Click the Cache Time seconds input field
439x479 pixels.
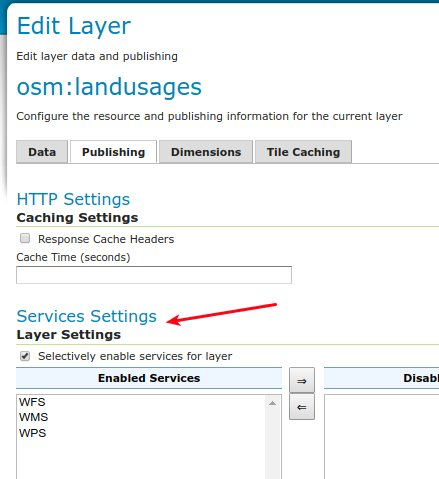[x=154, y=275]
